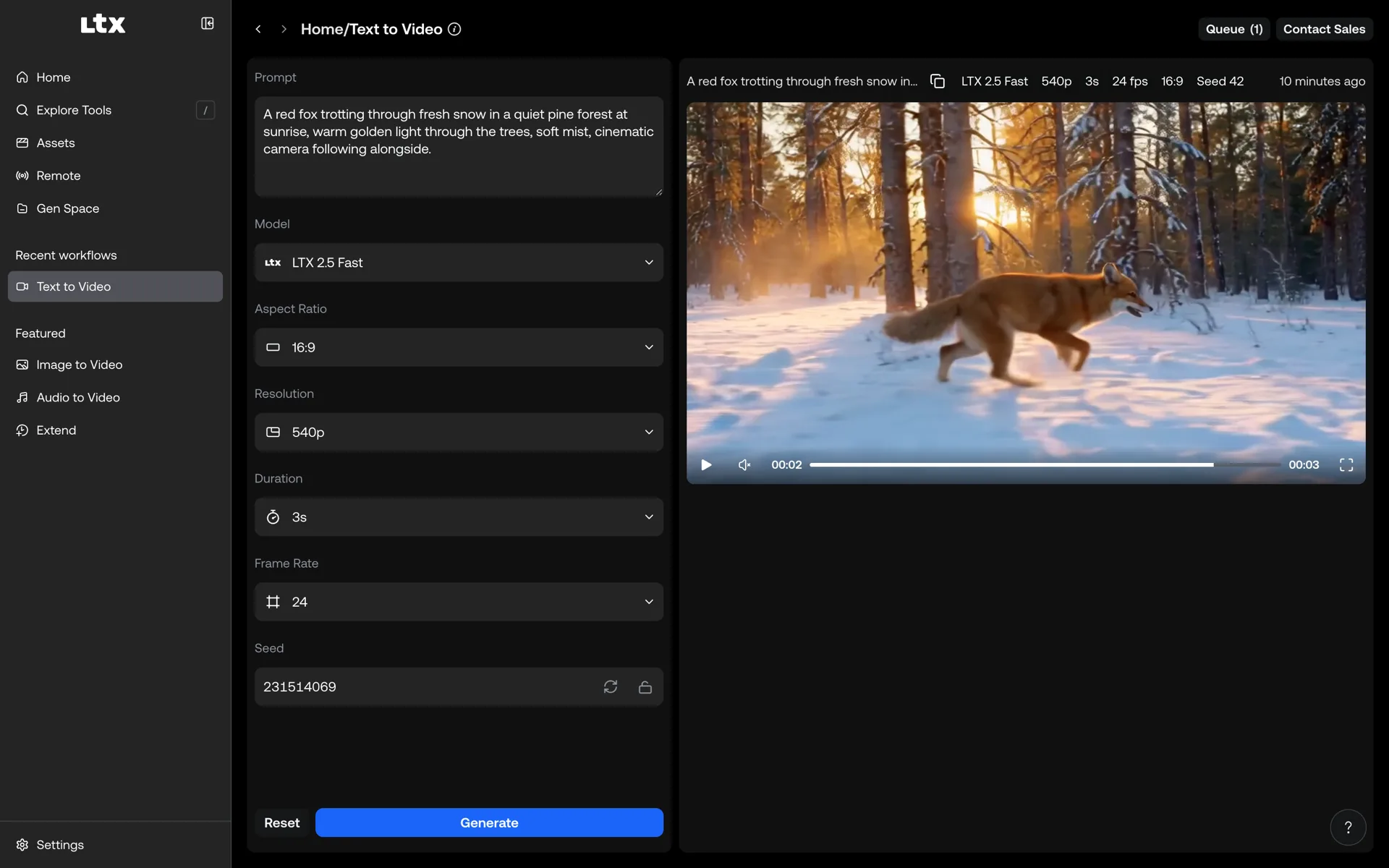Copy the prompt with the copy icon
The width and height of the screenshot is (1389, 868).
tap(938, 81)
